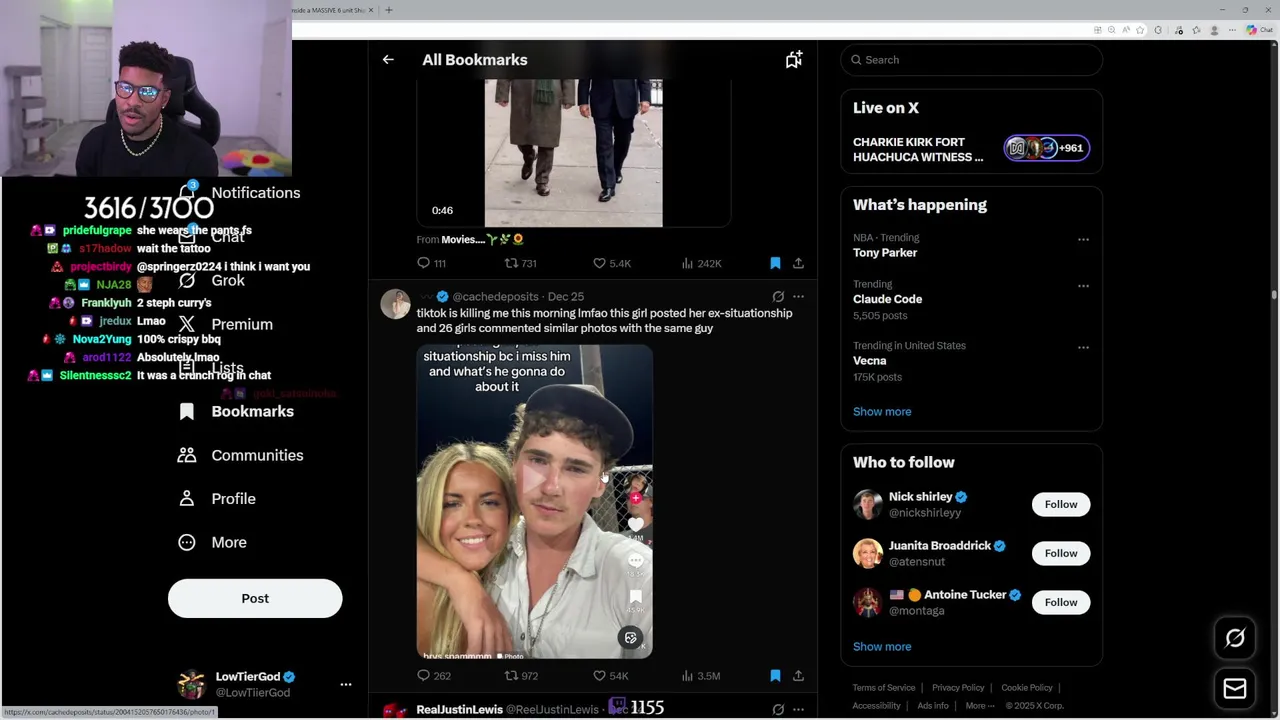Repost the movie video post (731)

(x=520, y=263)
